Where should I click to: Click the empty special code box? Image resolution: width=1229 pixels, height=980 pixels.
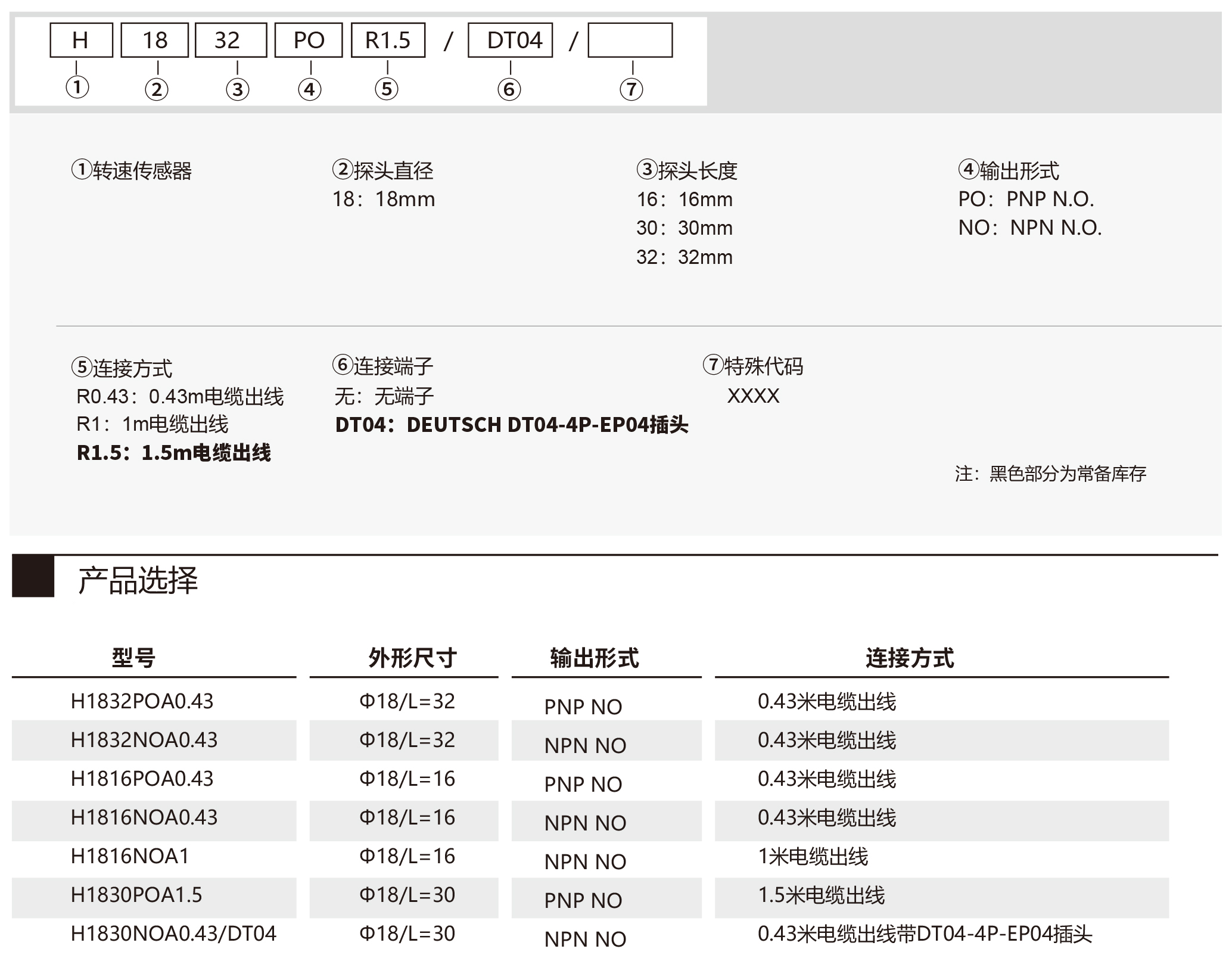(x=630, y=41)
